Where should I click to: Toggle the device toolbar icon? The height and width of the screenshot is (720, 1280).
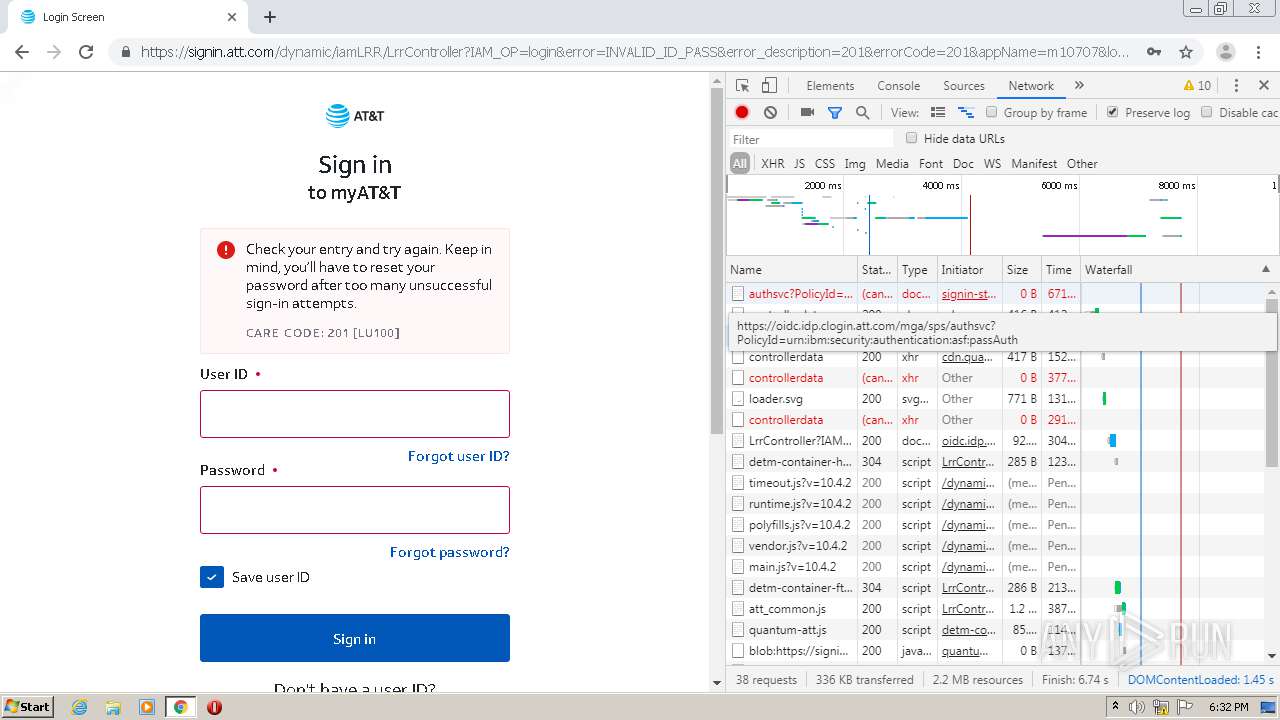point(769,86)
